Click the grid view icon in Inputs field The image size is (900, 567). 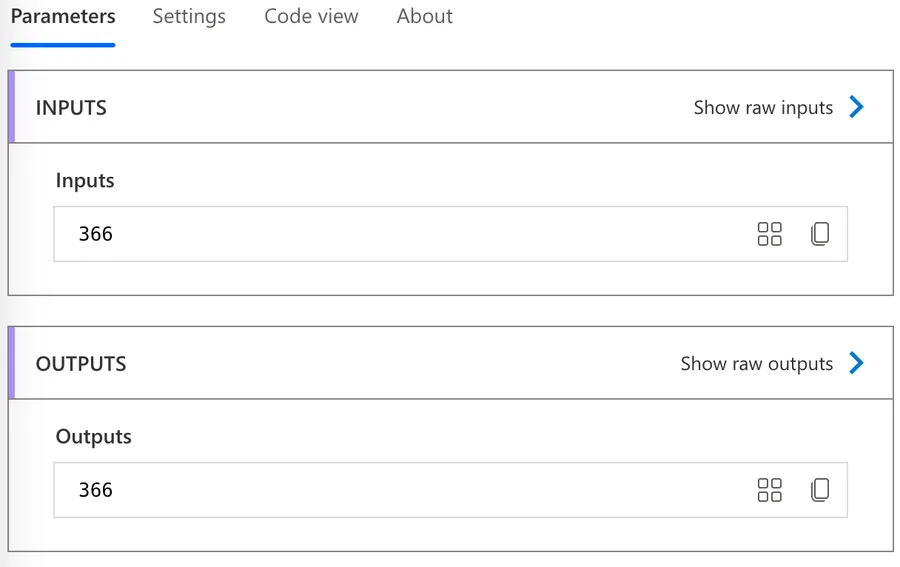[x=769, y=234]
